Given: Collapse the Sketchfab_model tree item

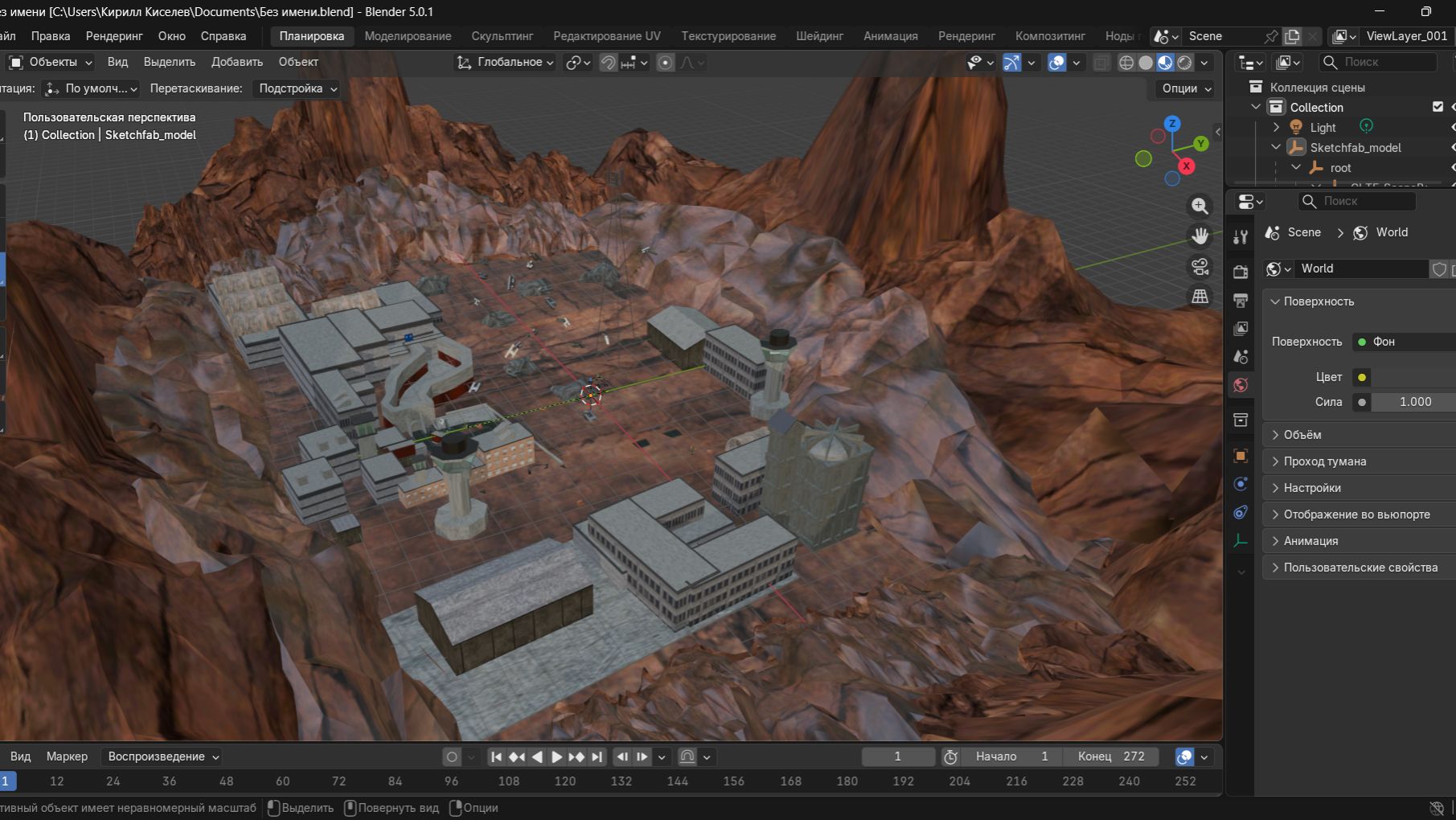Looking at the screenshot, I should click(x=1276, y=147).
